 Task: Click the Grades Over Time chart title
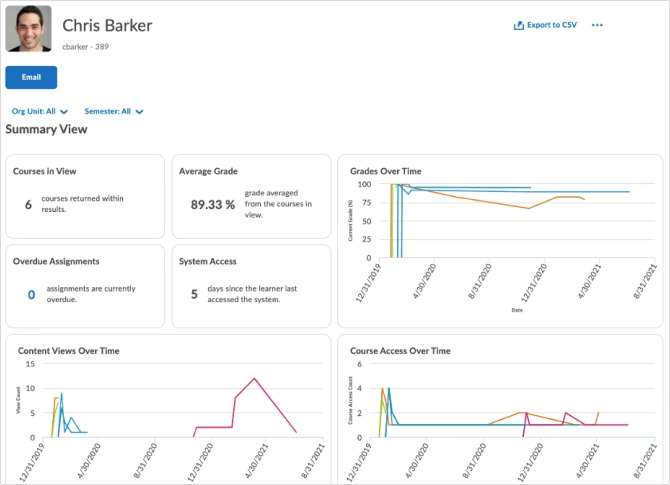tap(385, 171)
